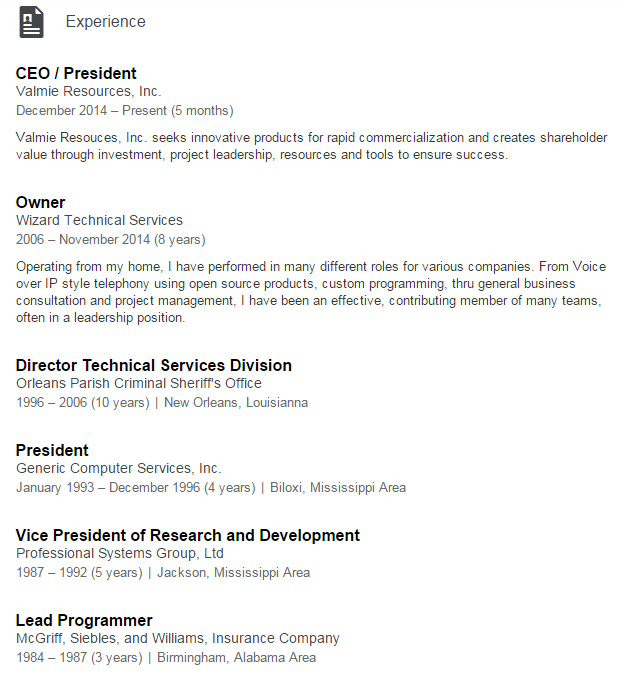The width and height of the screenshot is (621, 677).
Task: Open the President job title at Generic Computer Services
Action: [52, 450]
